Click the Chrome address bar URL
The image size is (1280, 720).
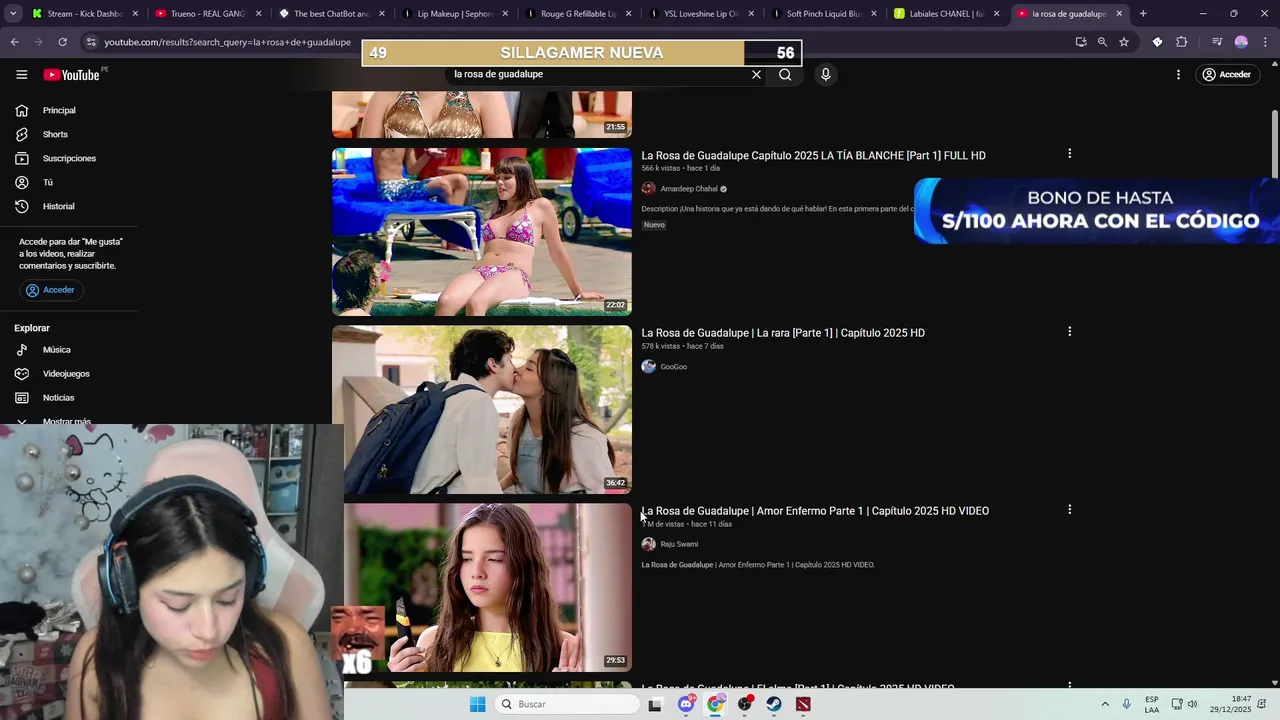click(227, 42)
